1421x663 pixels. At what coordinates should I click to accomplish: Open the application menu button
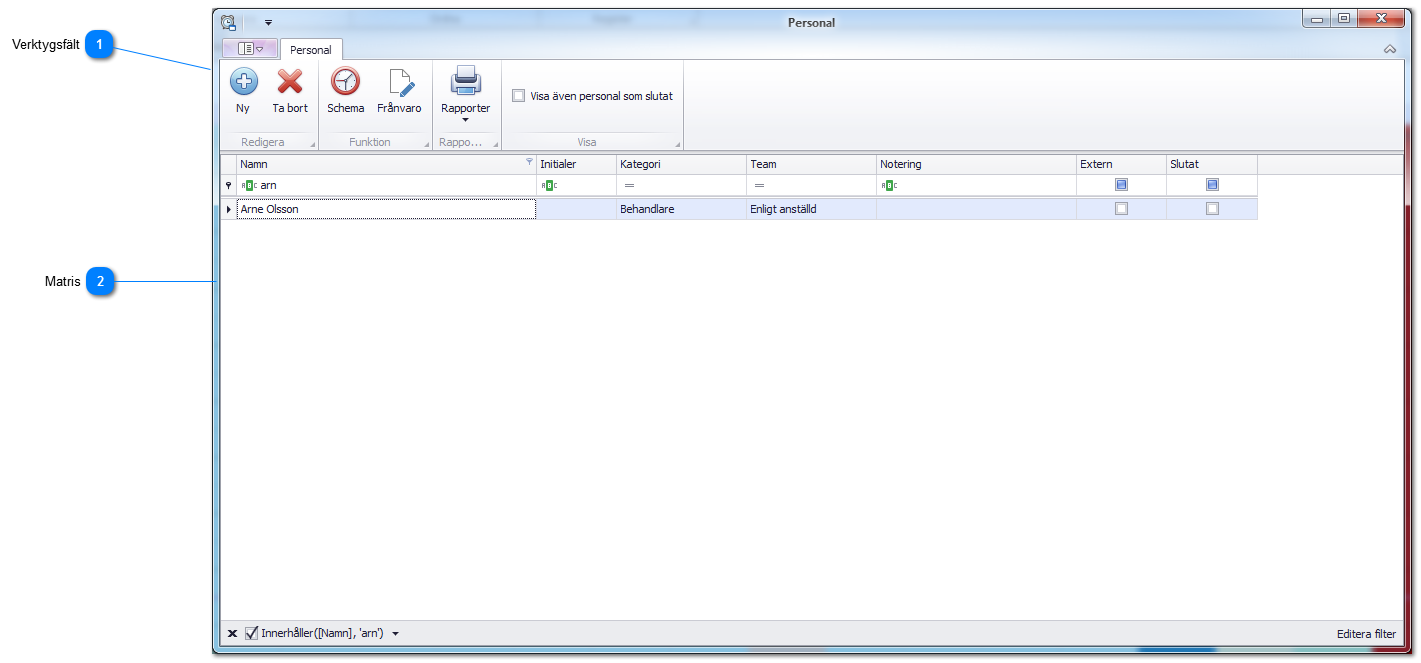pos(250,48)
